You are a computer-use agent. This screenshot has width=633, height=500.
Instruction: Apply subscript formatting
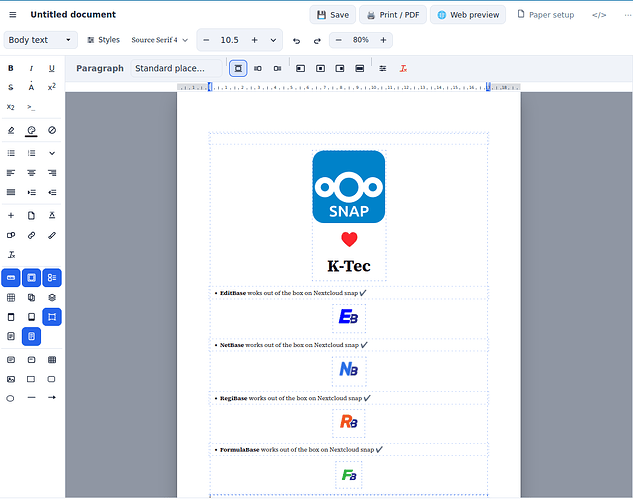(11, 107)
